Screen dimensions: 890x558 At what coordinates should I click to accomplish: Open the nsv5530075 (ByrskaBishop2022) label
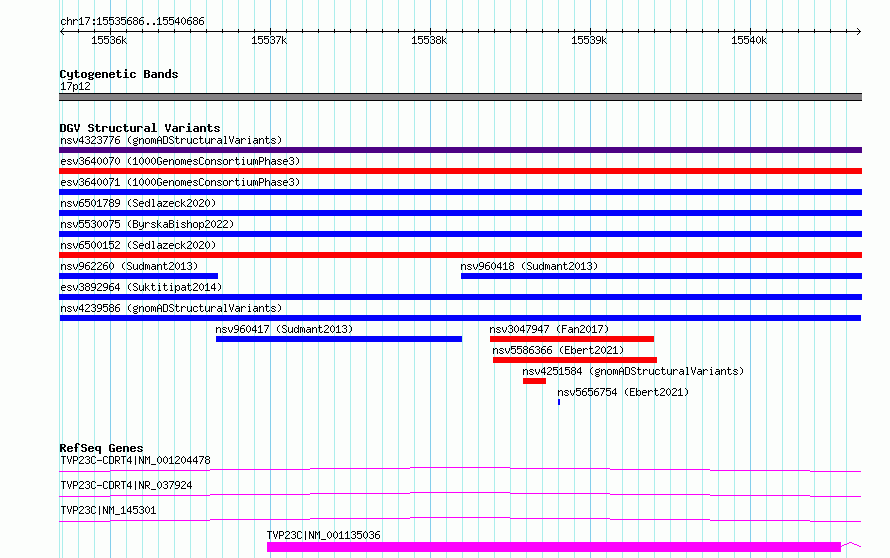pyautogui.click(x=147, y=224)
